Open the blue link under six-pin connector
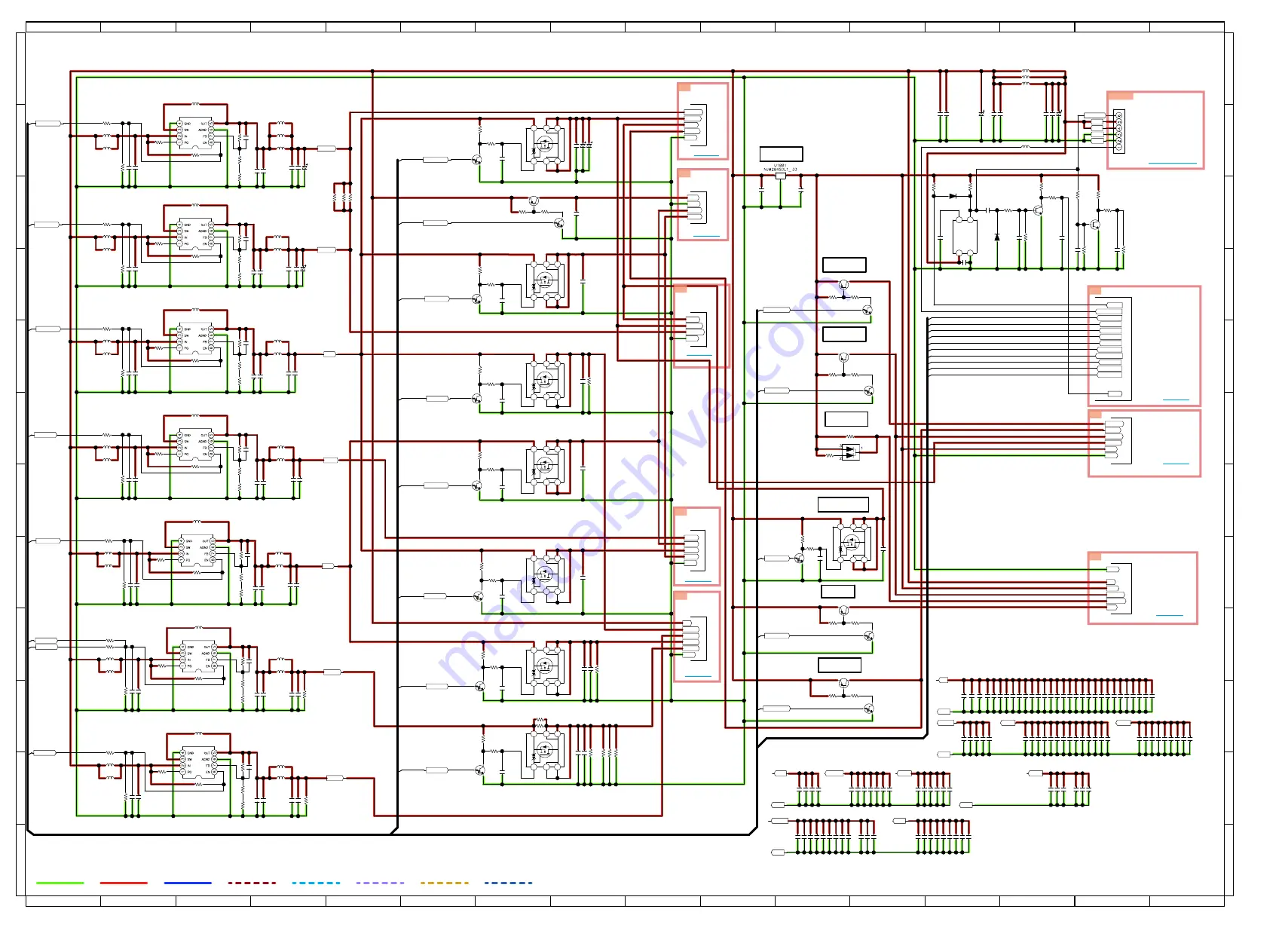Viewport: 1282px width, 952px height. coord(1172,163)
